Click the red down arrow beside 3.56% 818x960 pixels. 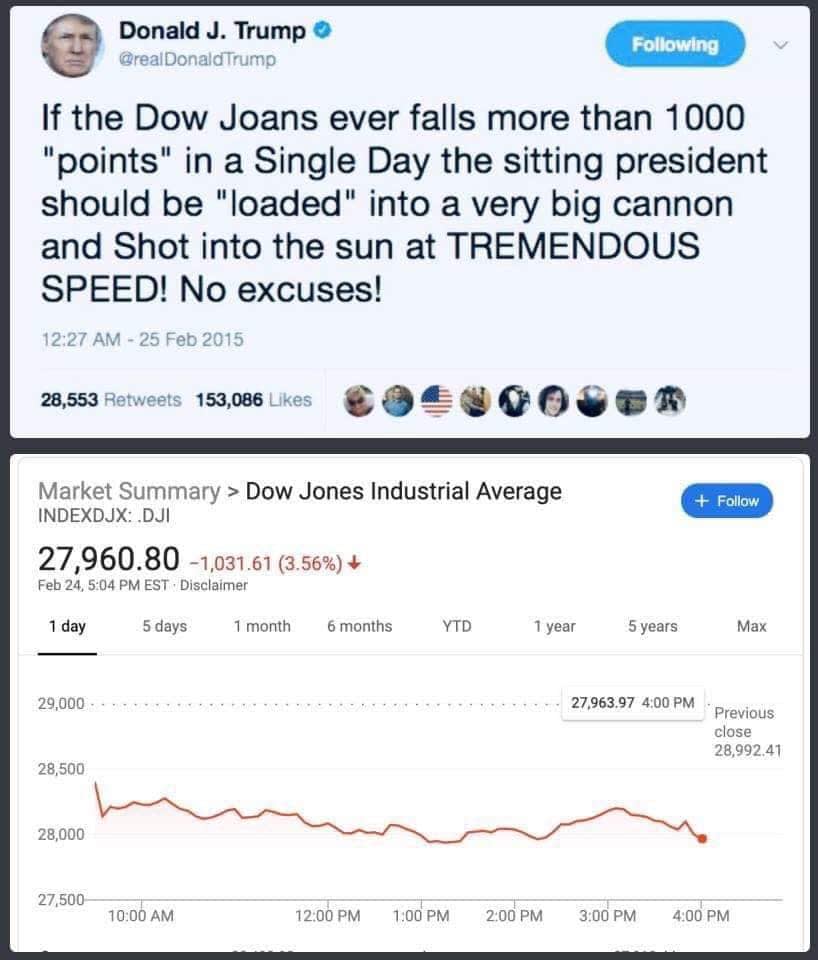[357, 561]
